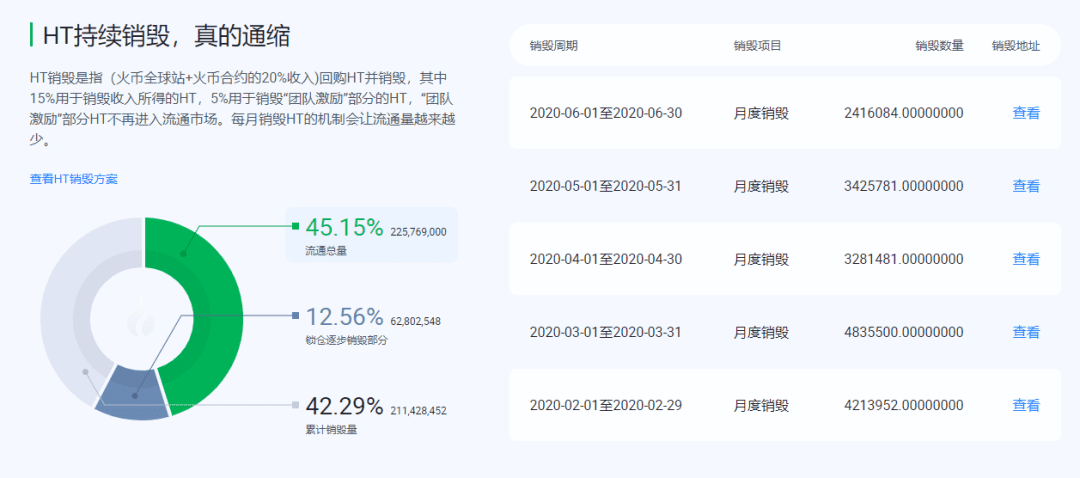1080x478 pixels.
Task: Click 月度销毁 in the February 2020 row
Action: click(761, 405)
